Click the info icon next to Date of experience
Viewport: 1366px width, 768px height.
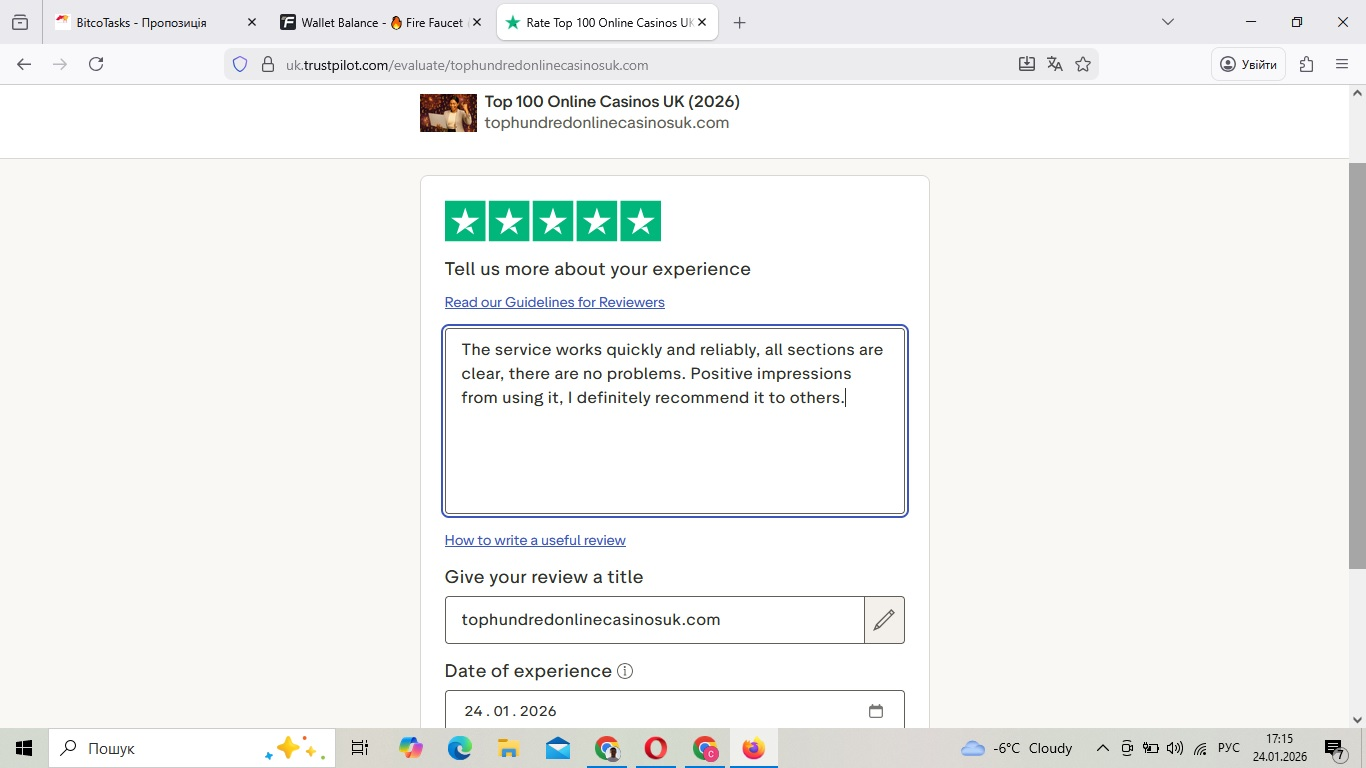625,671
